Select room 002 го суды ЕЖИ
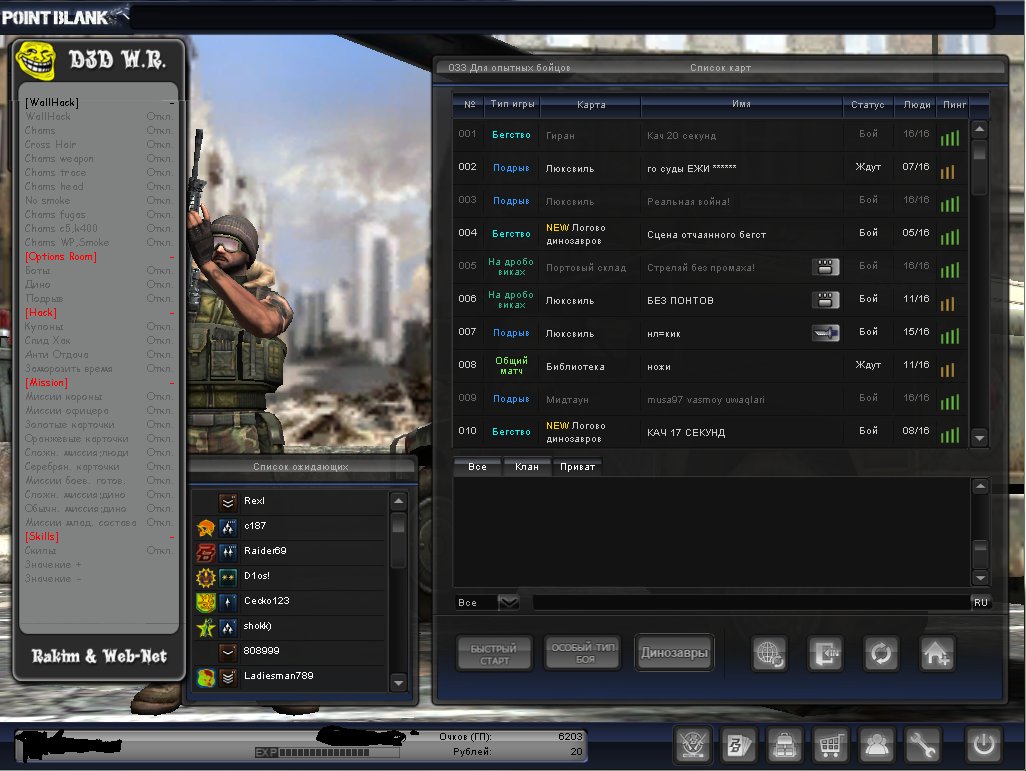The image size is (1026, 771). (710, 168)
